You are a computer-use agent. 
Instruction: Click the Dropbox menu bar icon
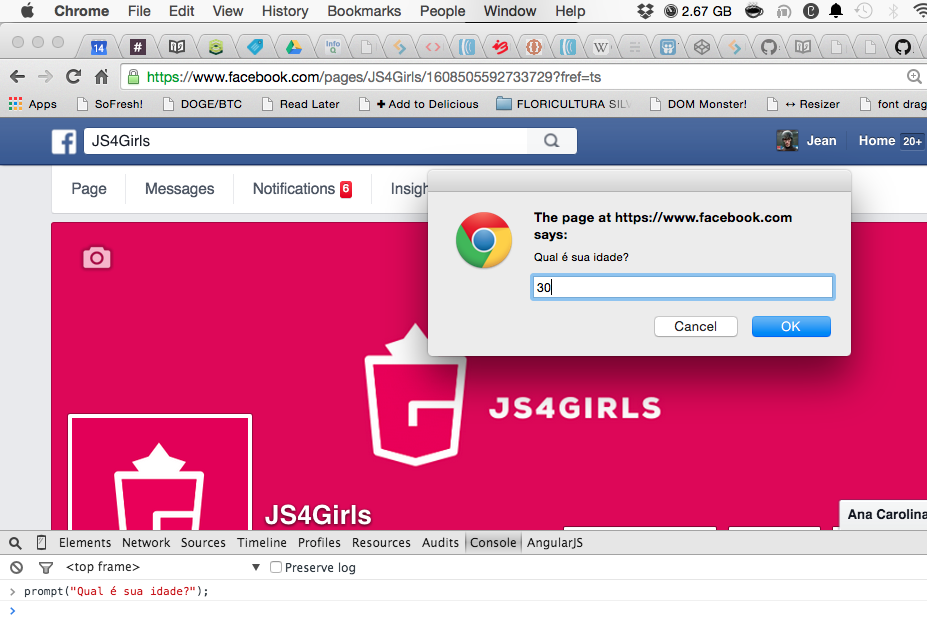tap(646, 11)
